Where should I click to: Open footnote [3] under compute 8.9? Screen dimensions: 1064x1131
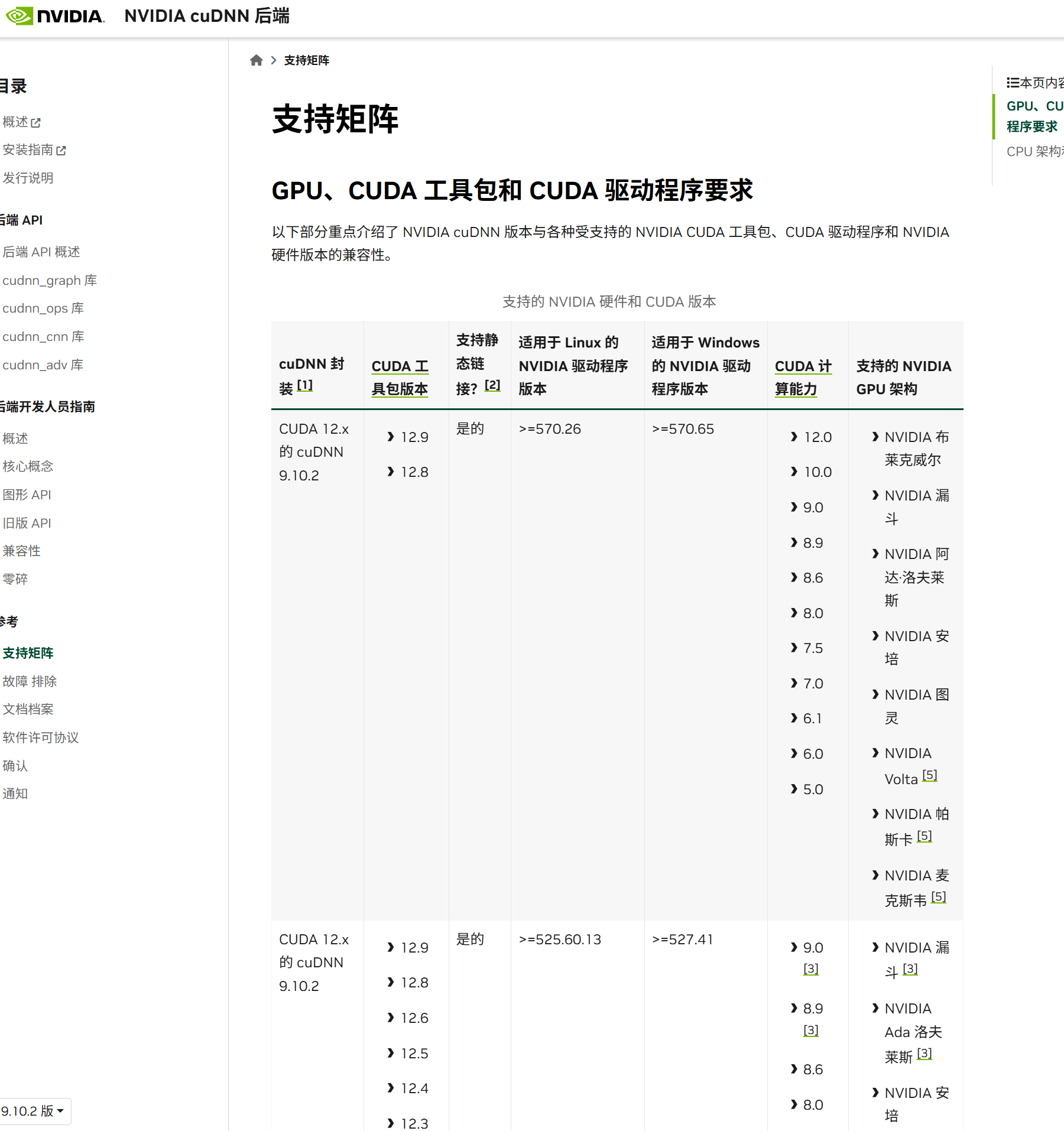coord(811,1031)
